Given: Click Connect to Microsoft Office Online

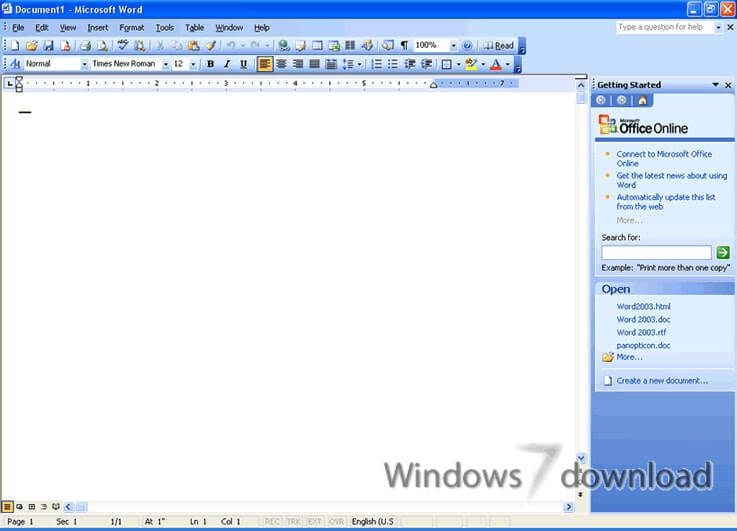Looking at the screenshot, I should pos(664,158).
